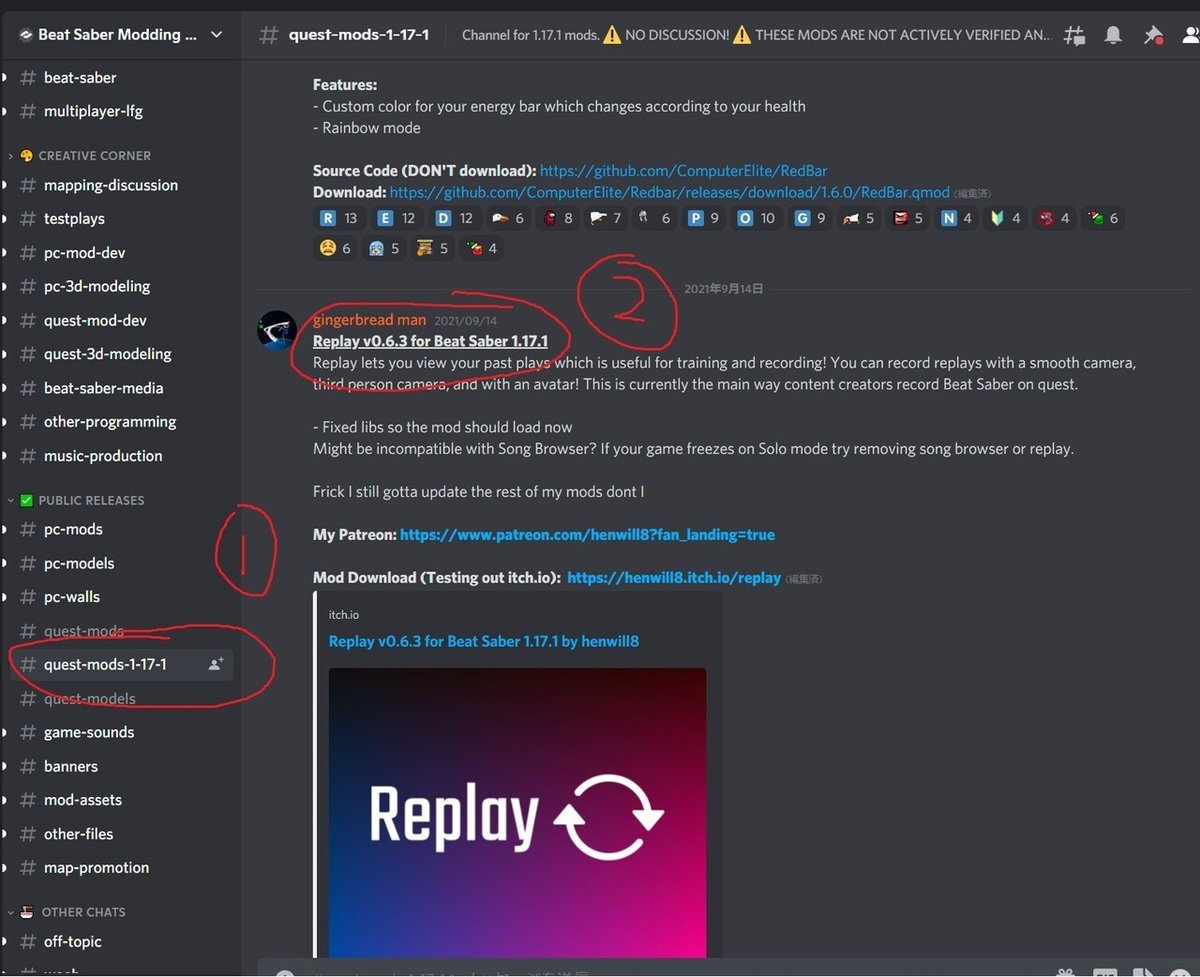Select the pc-models channel
1200x977 pixels.
click(x=121, y=563)
